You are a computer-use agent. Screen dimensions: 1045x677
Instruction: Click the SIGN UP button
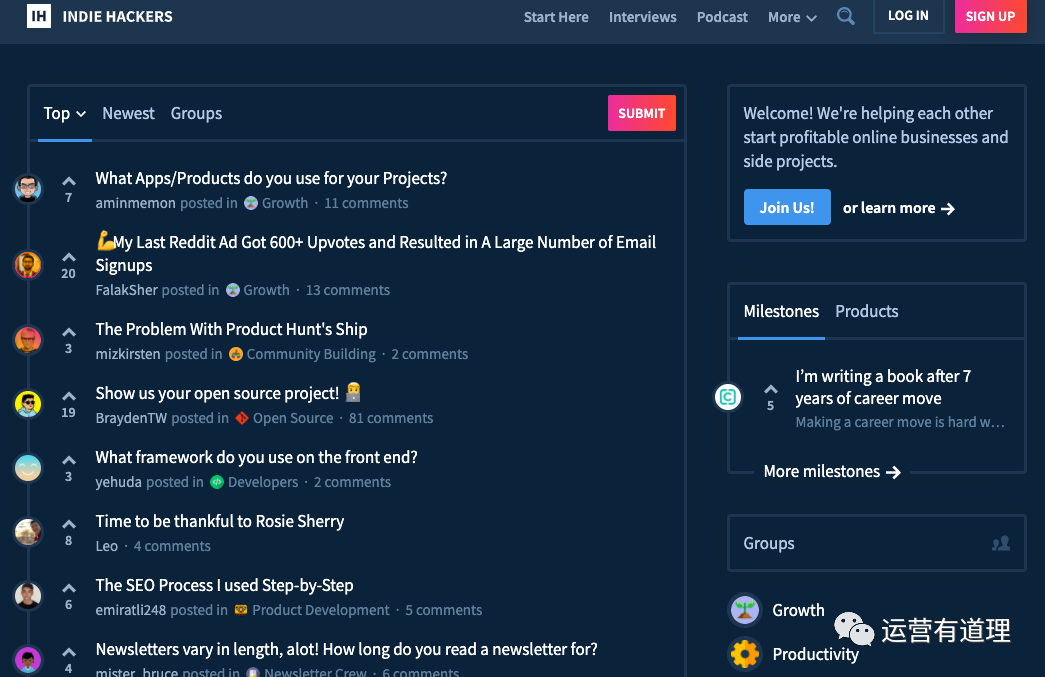coord(990,16)
